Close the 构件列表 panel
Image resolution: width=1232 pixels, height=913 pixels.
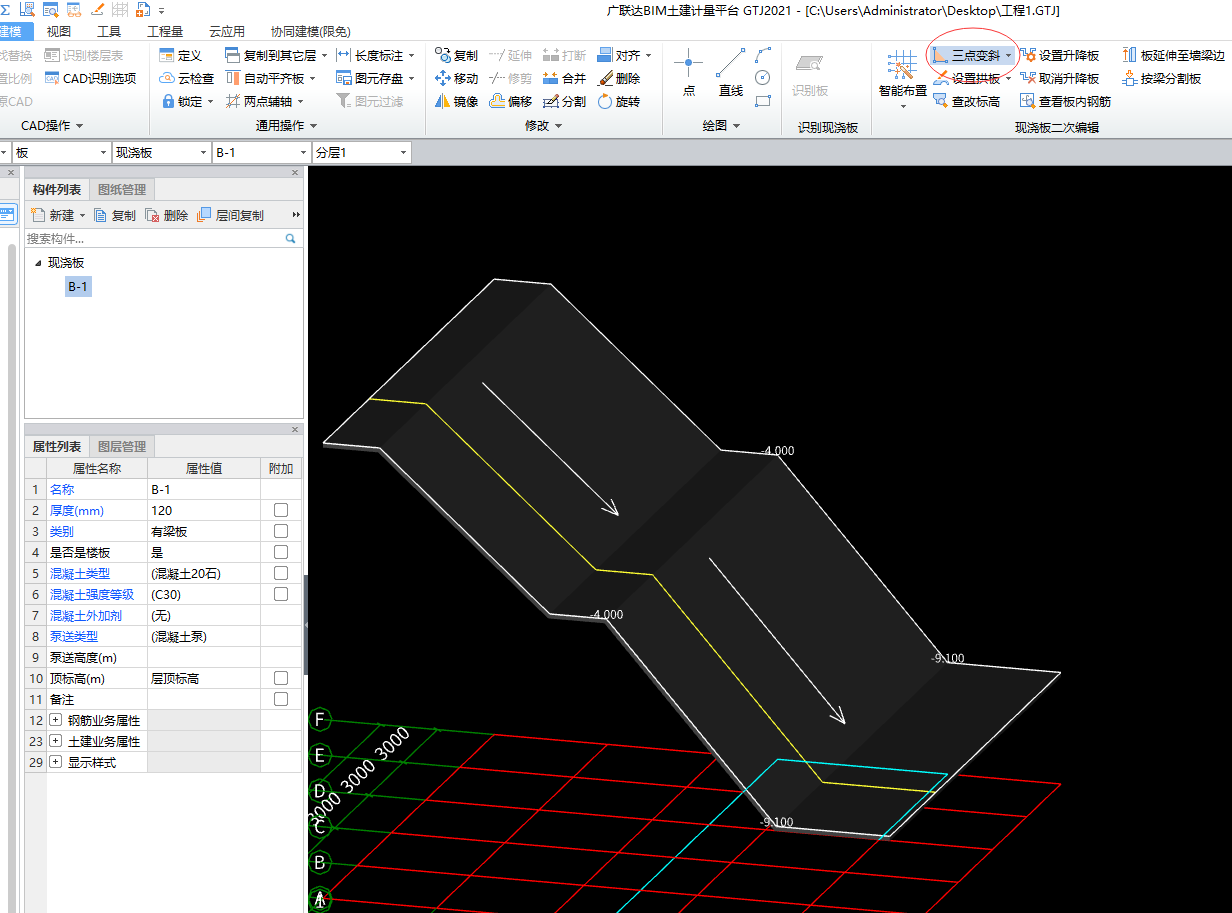coord(295,172)
